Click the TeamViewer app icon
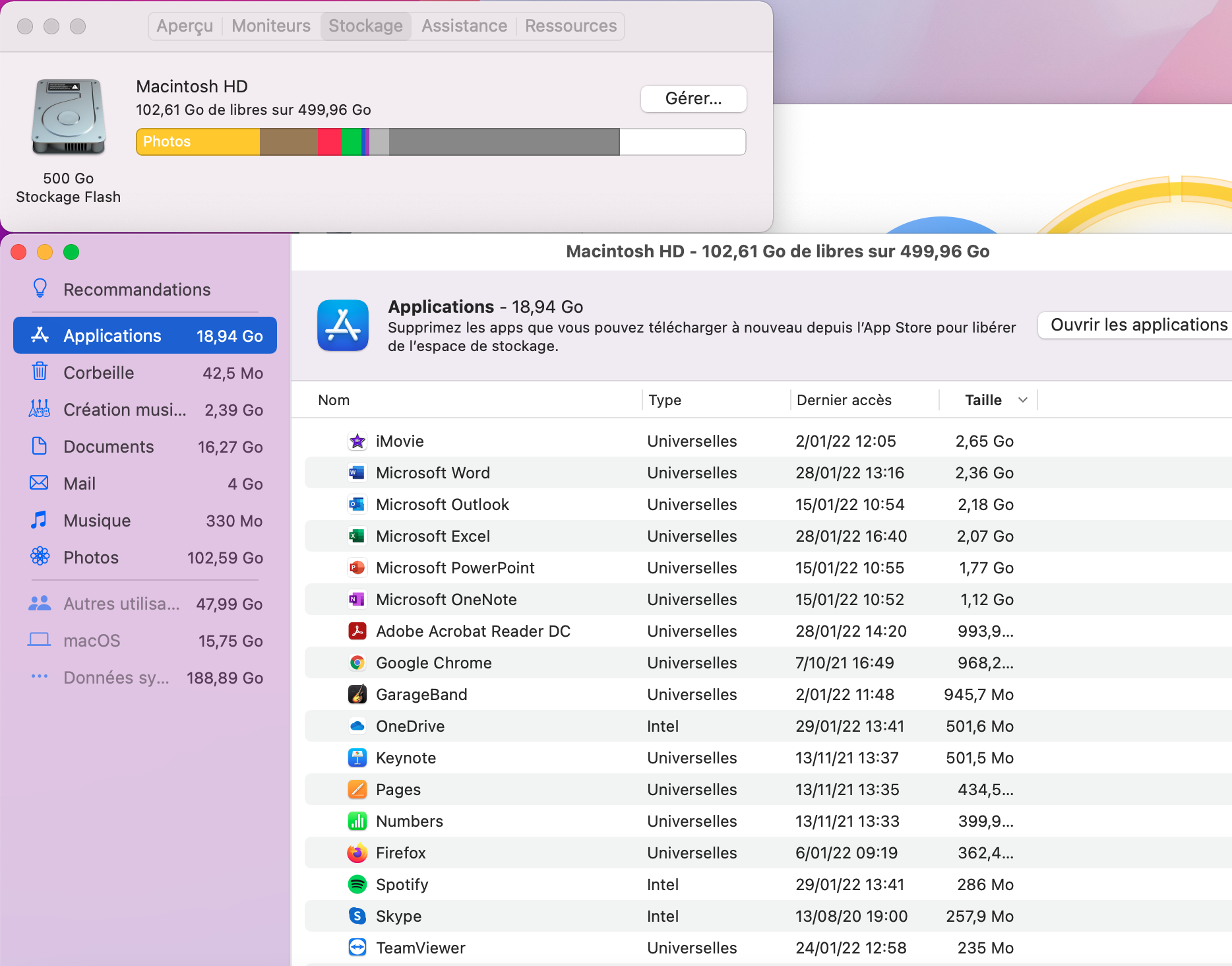This screenshot has width=1232, height=966. (357, 948)
